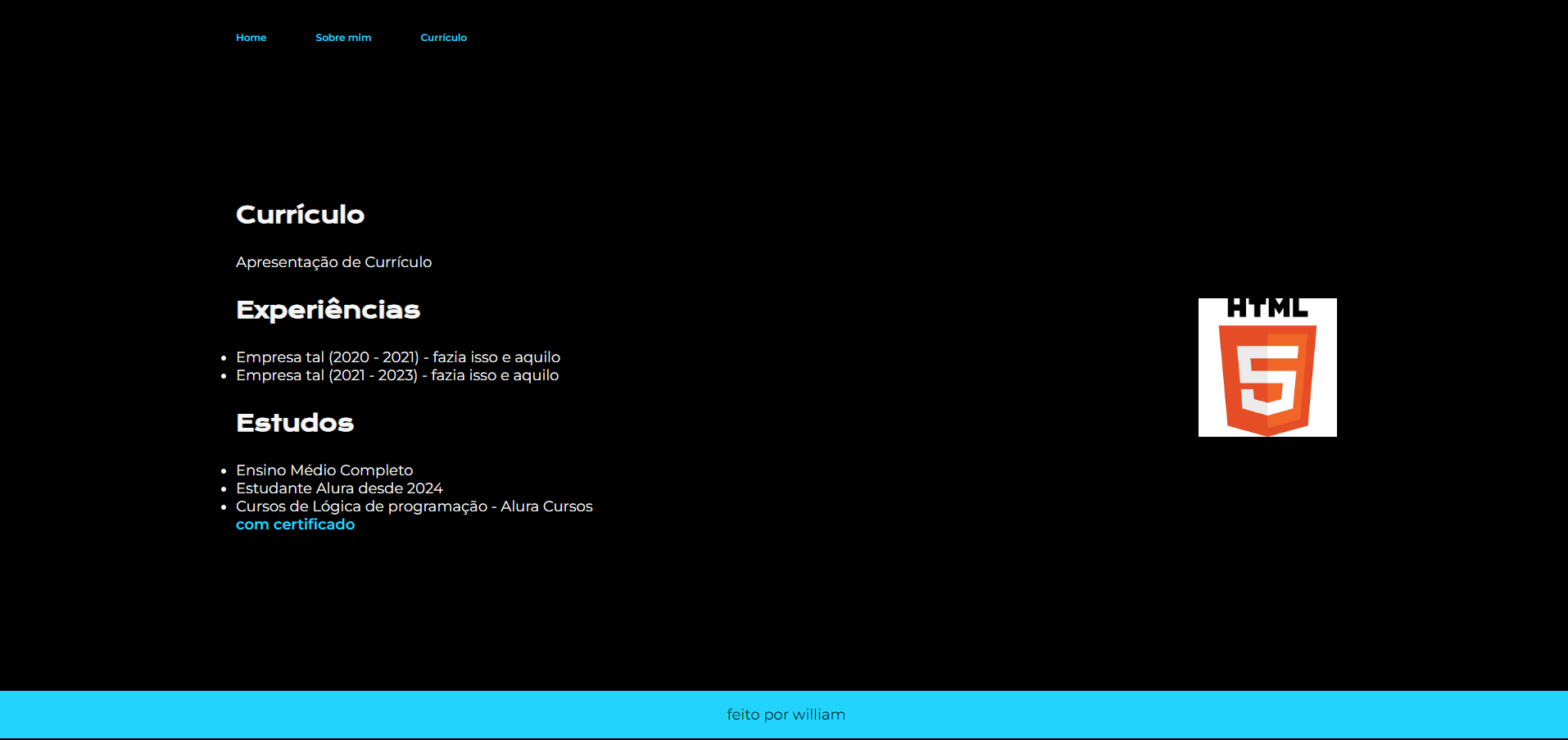The width and height of the screenshot is (1568, 740).
Task: Click the Estudos heading
Action: pyautogui.click(x=295, y=423)
